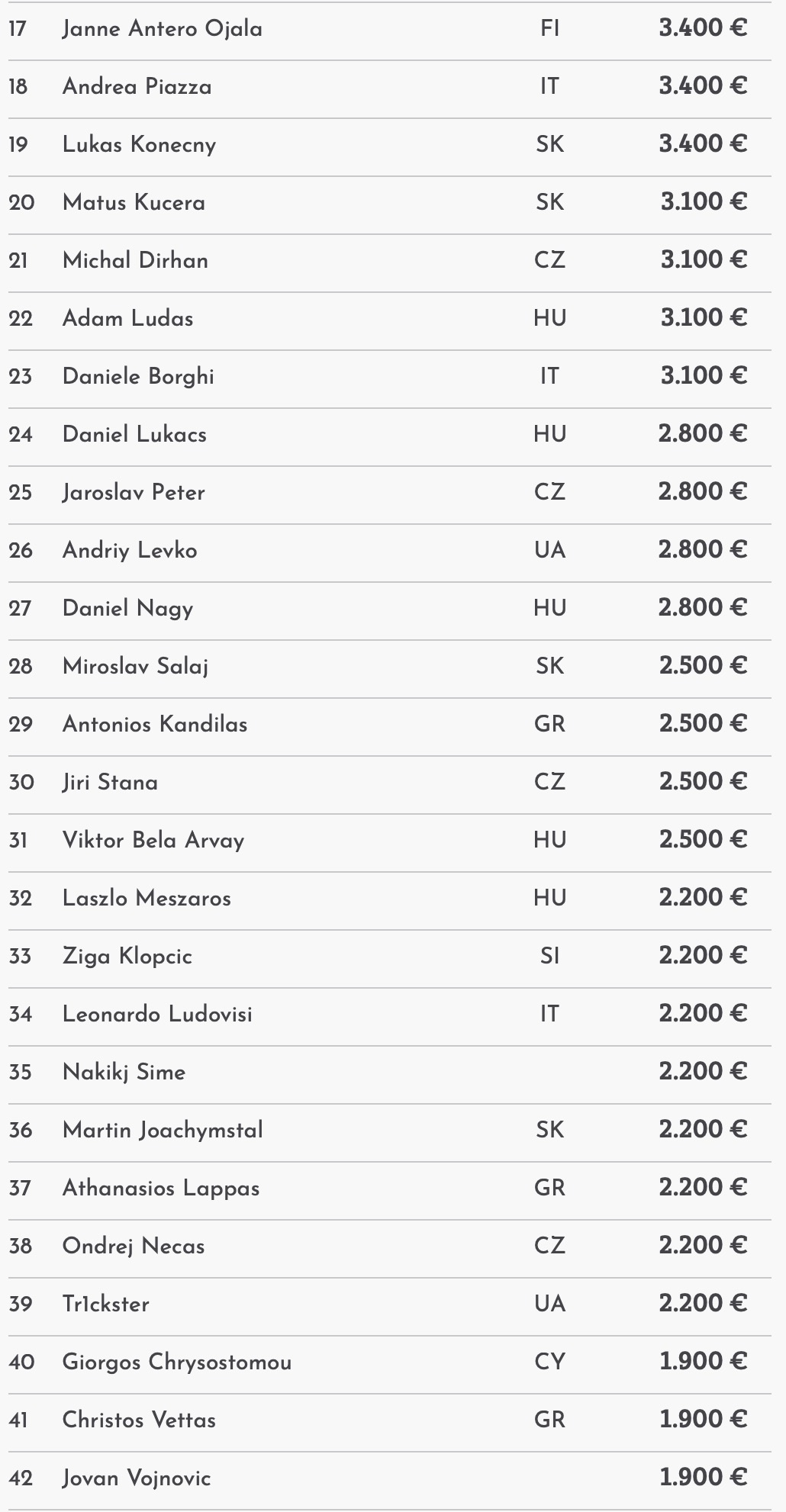Click player name Janne Antero Ojala
786x1512 pixels.
pyautogui.click(x=162, y=29)
